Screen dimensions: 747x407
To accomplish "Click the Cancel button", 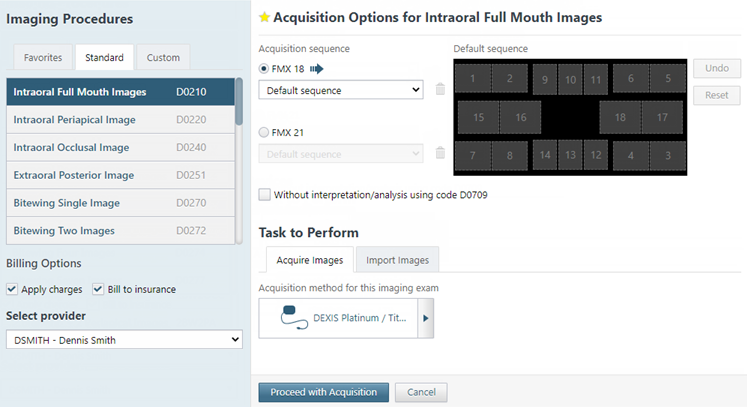I will click(421, 392).
